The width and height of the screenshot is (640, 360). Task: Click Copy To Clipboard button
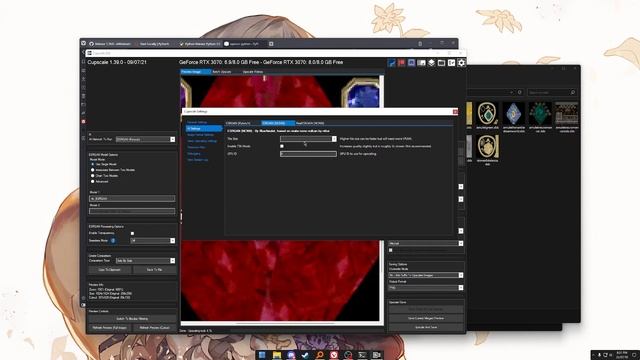tap(110, 270)
